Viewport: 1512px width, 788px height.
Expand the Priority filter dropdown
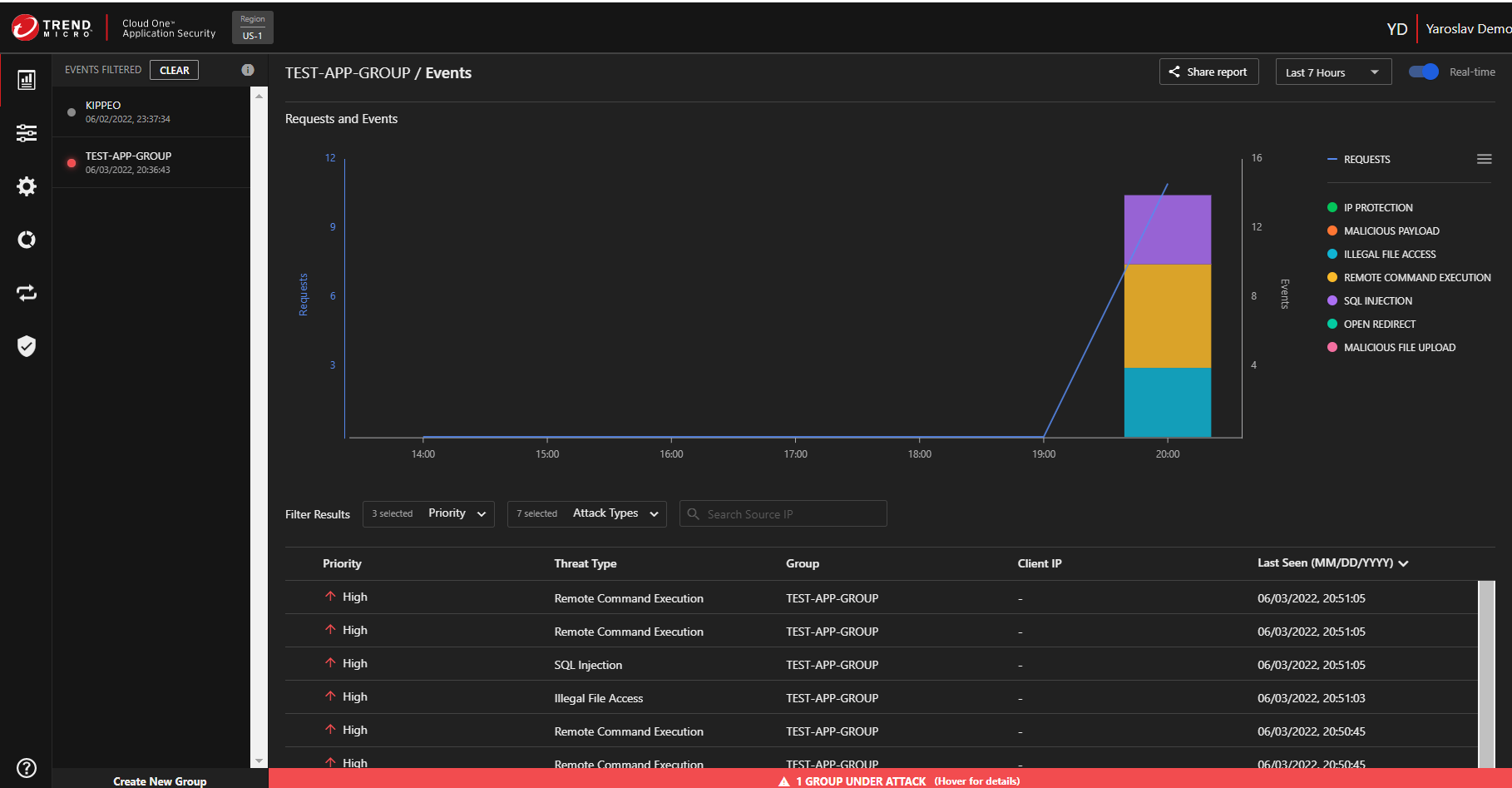coord(428,514)
